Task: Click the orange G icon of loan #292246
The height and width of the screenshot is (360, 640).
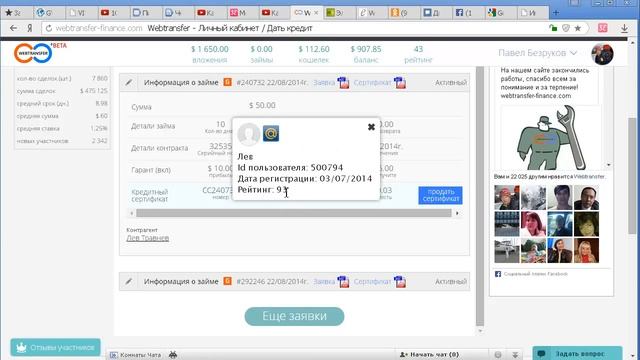Action: (x=227, y=281)
